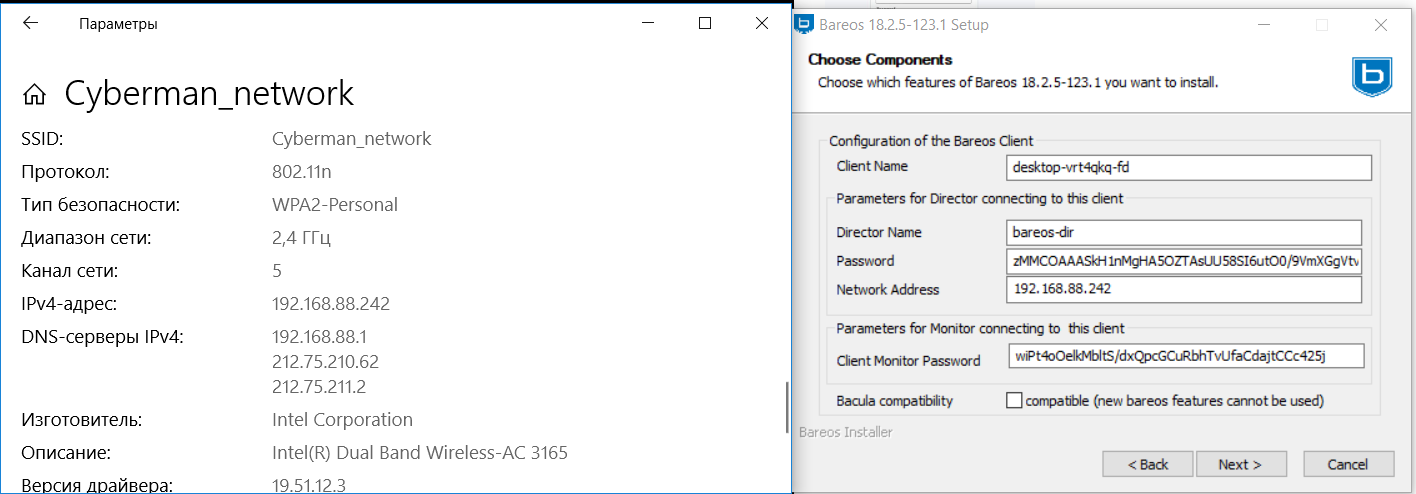Cancel the Bareos setup
Viewport: 1416px width, 494px height.
coord(1348,464)
